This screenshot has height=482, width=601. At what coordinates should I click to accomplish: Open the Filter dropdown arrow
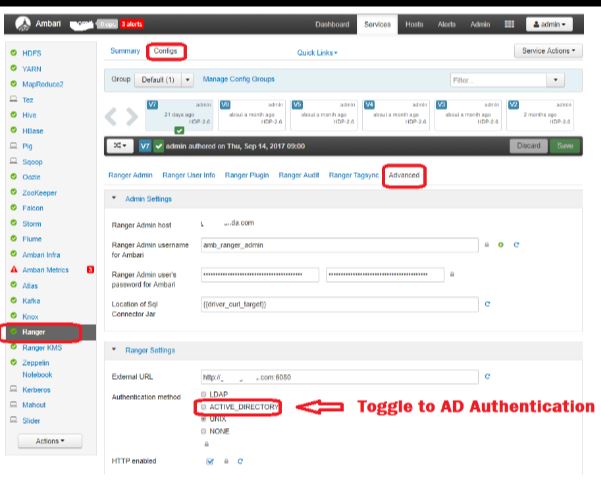(x=555, y=80)
